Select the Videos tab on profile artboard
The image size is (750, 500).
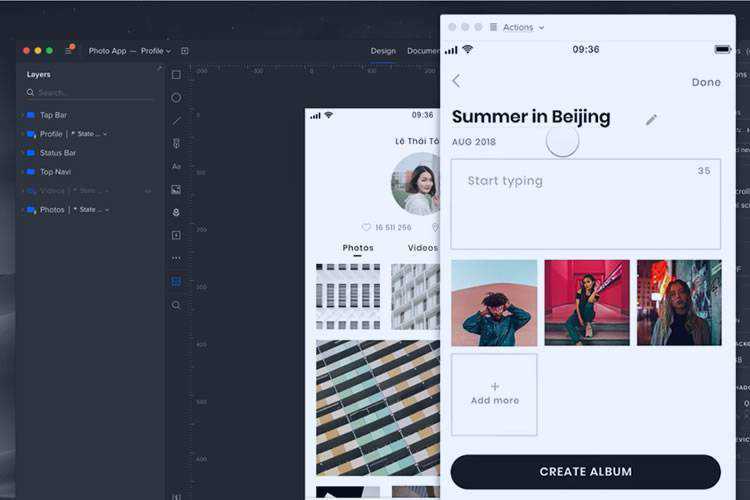[x=423, y=248]
